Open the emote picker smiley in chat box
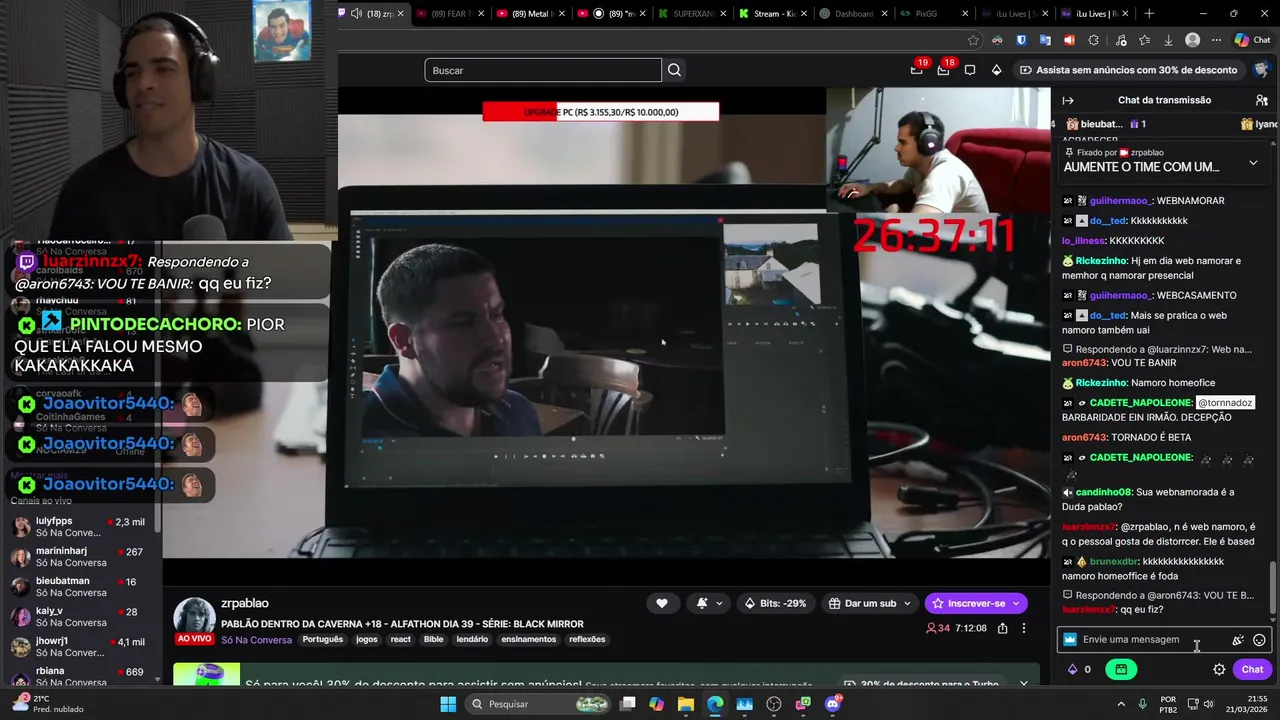This screenshot has width=1280, height=720. pyautogui.click(x=1259, y=640)
